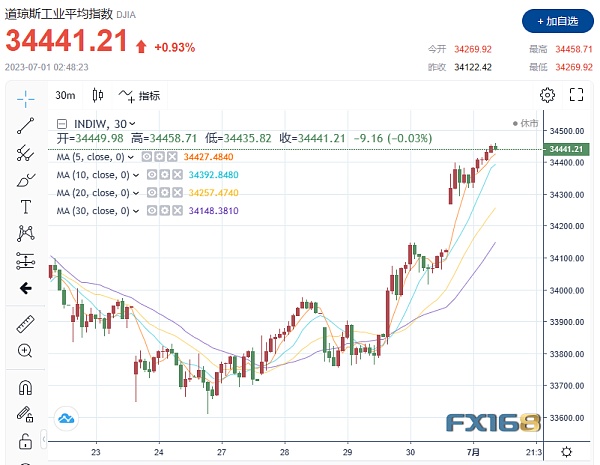The image size is (600, 465).
Task: Toggle the unlock drawings padlock icon
Action: [x=25, y=441]
